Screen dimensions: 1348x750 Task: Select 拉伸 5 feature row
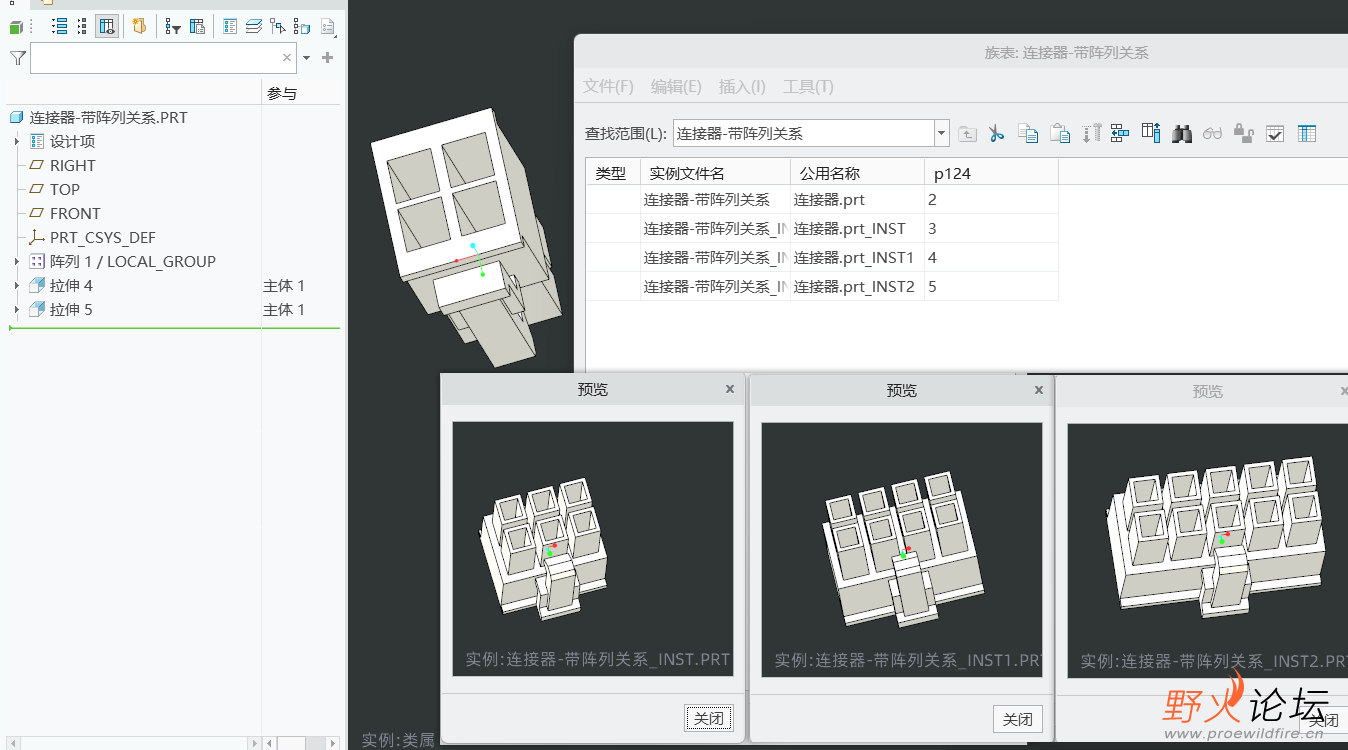click(x=71, y=309)
